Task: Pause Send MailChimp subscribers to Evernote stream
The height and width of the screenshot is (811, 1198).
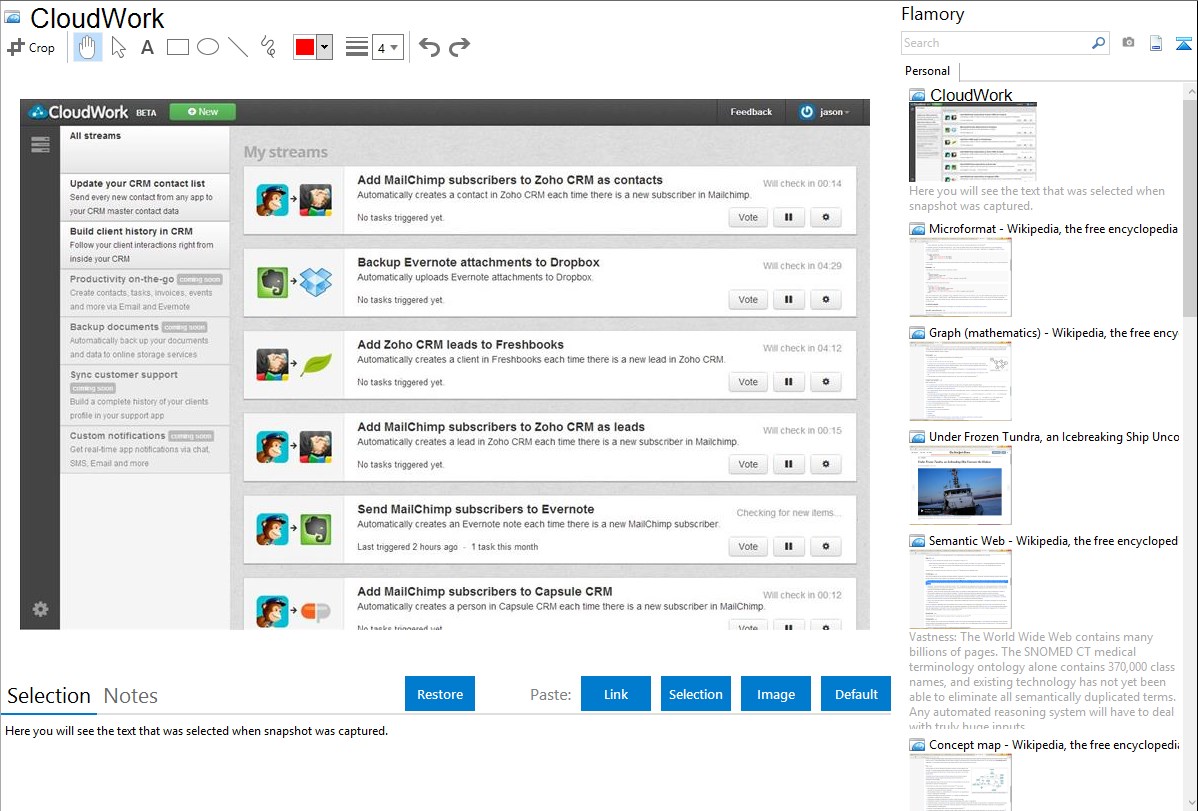Action: (788, 547)
